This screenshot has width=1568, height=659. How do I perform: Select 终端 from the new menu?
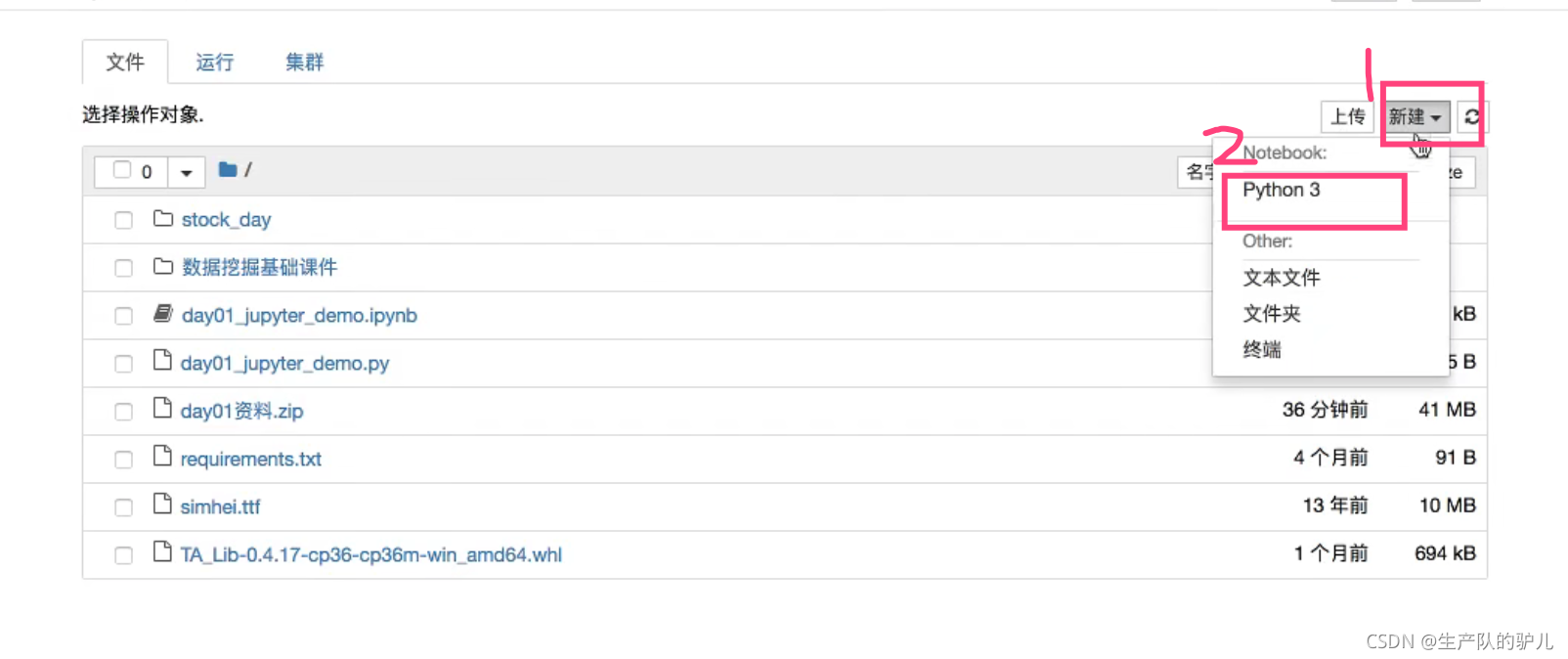tap(1261, 349)
